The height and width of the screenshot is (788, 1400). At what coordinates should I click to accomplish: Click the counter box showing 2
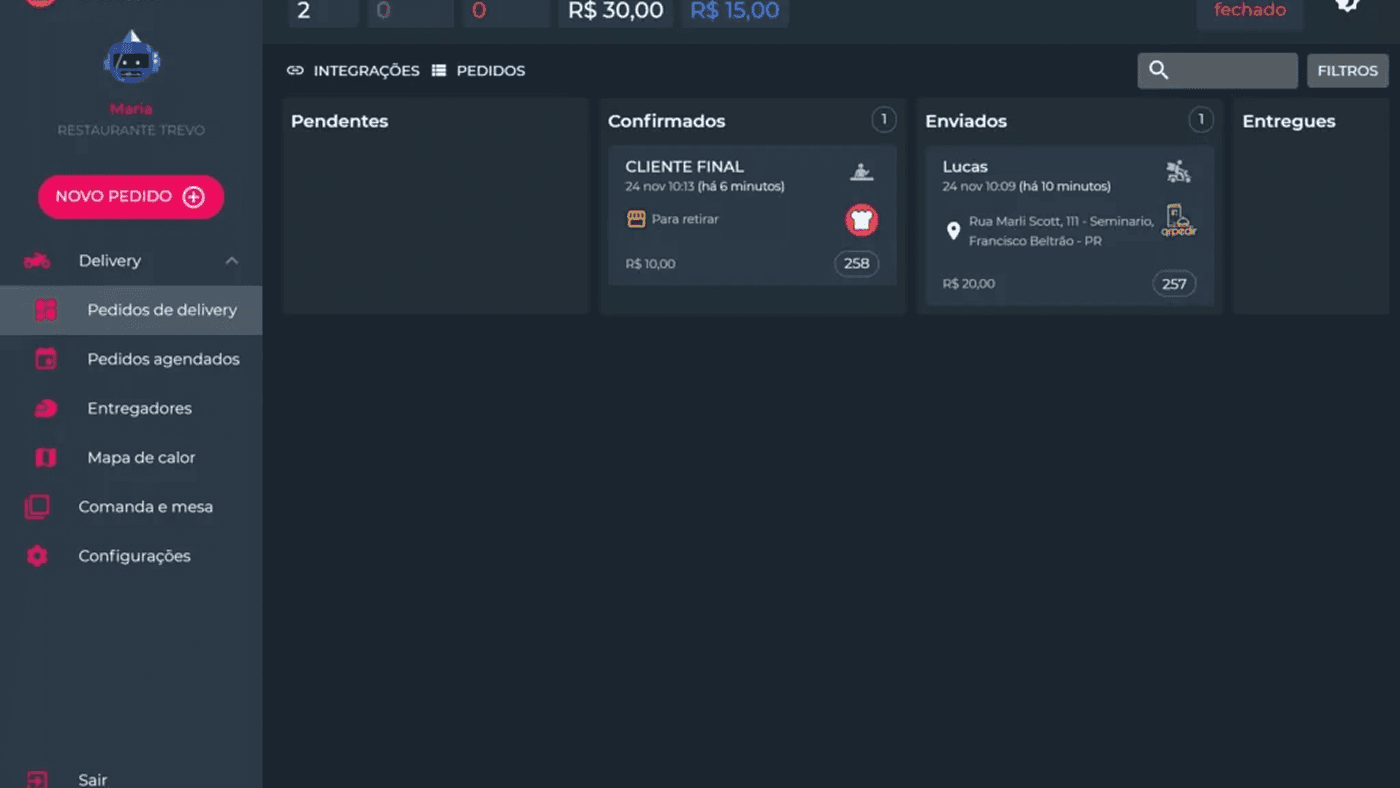coord(323,12)
